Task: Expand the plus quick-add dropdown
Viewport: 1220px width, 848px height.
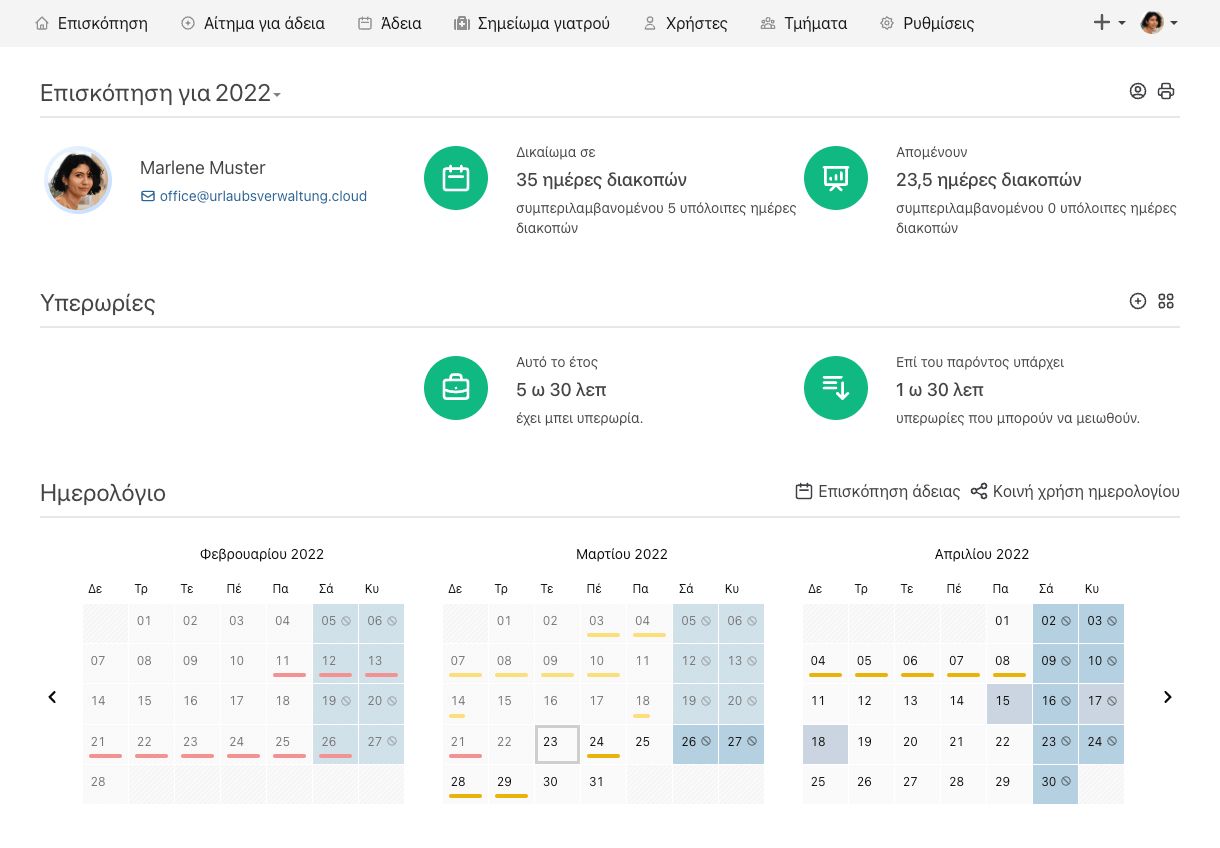Action: point(1109,22)
